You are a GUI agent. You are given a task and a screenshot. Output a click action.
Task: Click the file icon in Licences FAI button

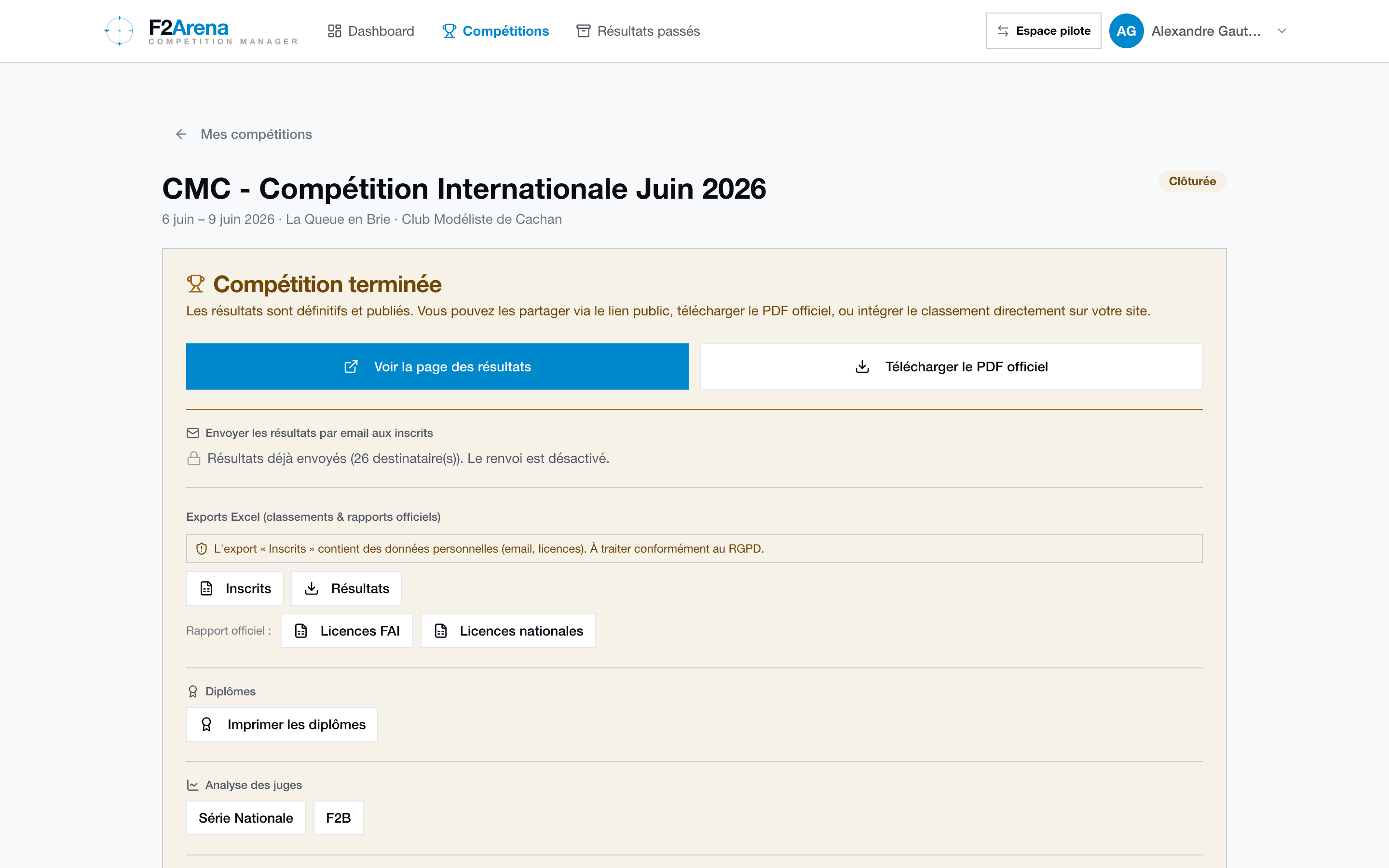pyautogui.click(x=301, y=631)
